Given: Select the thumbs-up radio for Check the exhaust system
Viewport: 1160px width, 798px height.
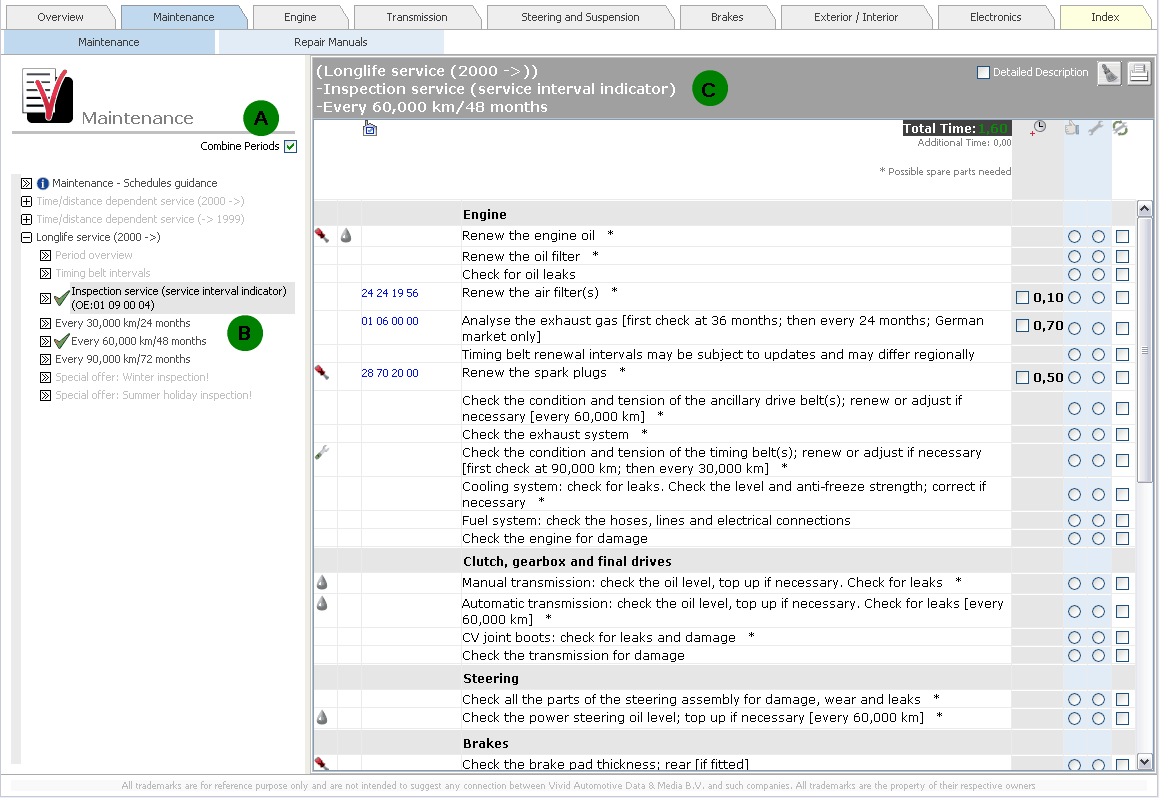Looking at the screenshot, I should 1074,434.
